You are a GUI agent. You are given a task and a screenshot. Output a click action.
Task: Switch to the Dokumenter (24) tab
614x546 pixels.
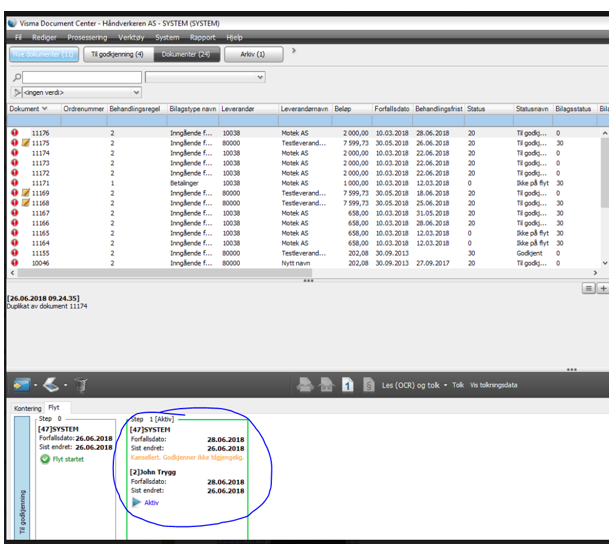click(x=186, y=54)
